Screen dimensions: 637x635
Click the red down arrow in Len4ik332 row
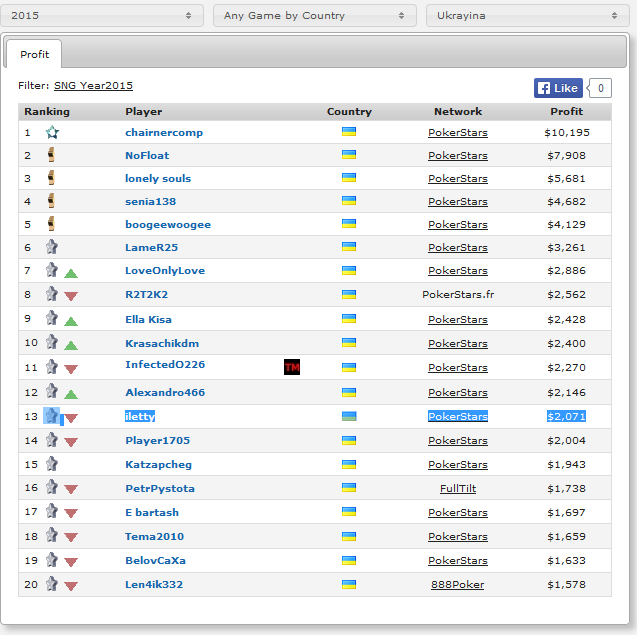coord(71,586)
